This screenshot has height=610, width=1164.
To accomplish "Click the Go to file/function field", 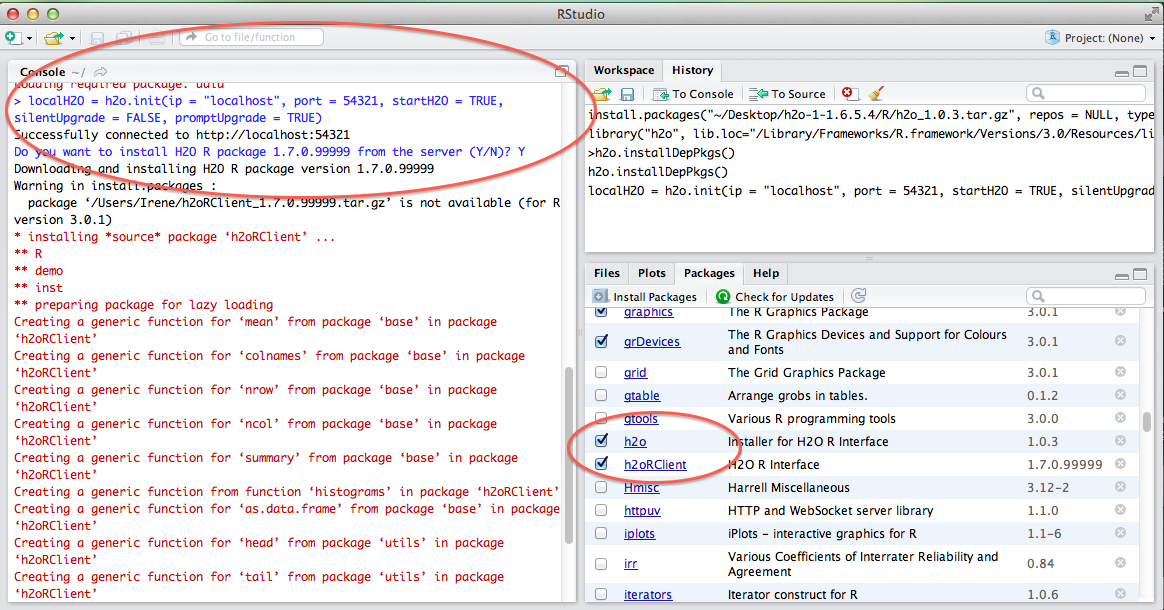I will pyautogui.click(x=252, y=37).
